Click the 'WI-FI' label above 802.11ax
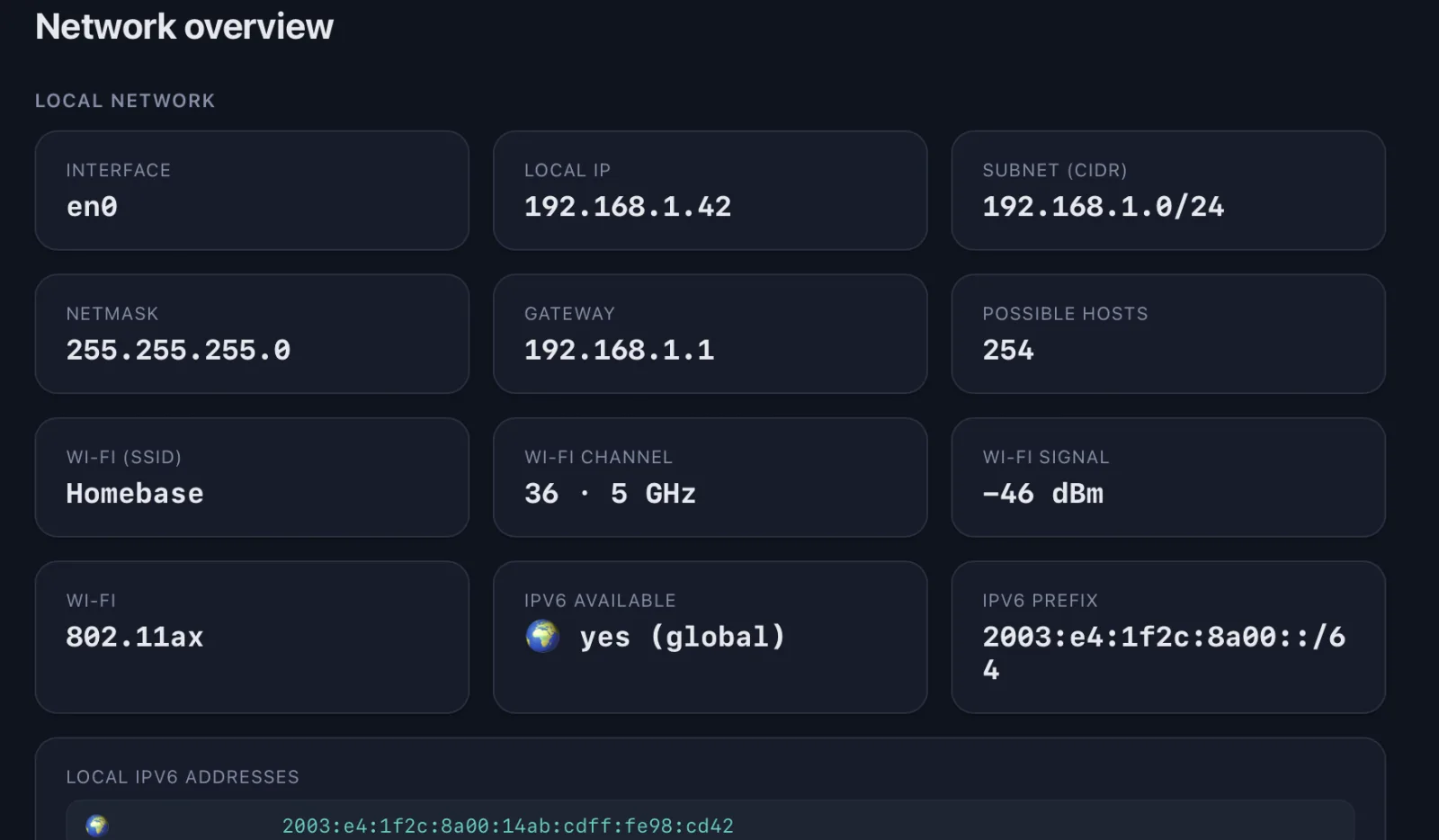This screenshot has width=1439, height=840. (x=91, y=601)
